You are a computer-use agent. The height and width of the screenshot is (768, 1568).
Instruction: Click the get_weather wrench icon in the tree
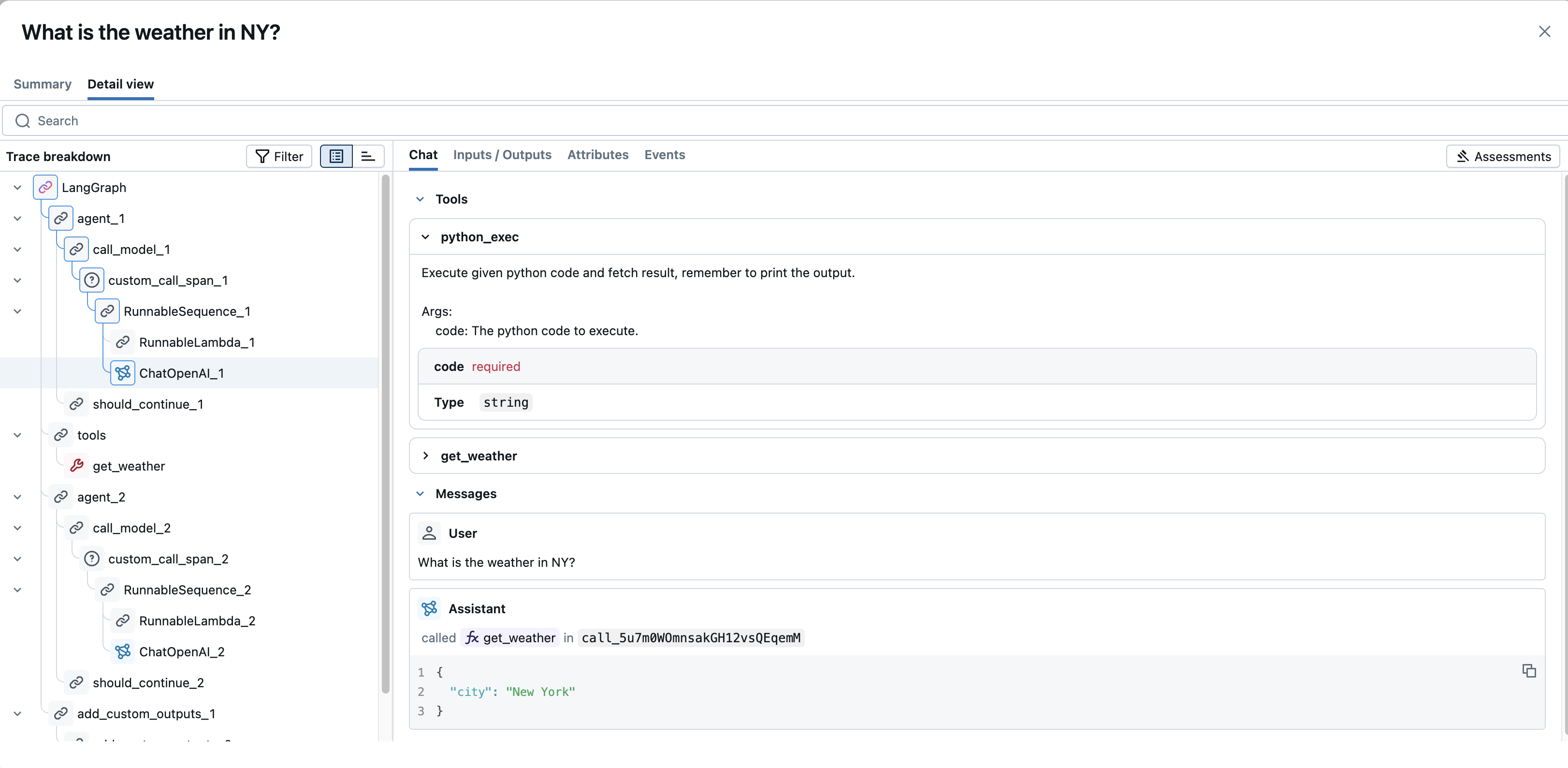(77, 465)
